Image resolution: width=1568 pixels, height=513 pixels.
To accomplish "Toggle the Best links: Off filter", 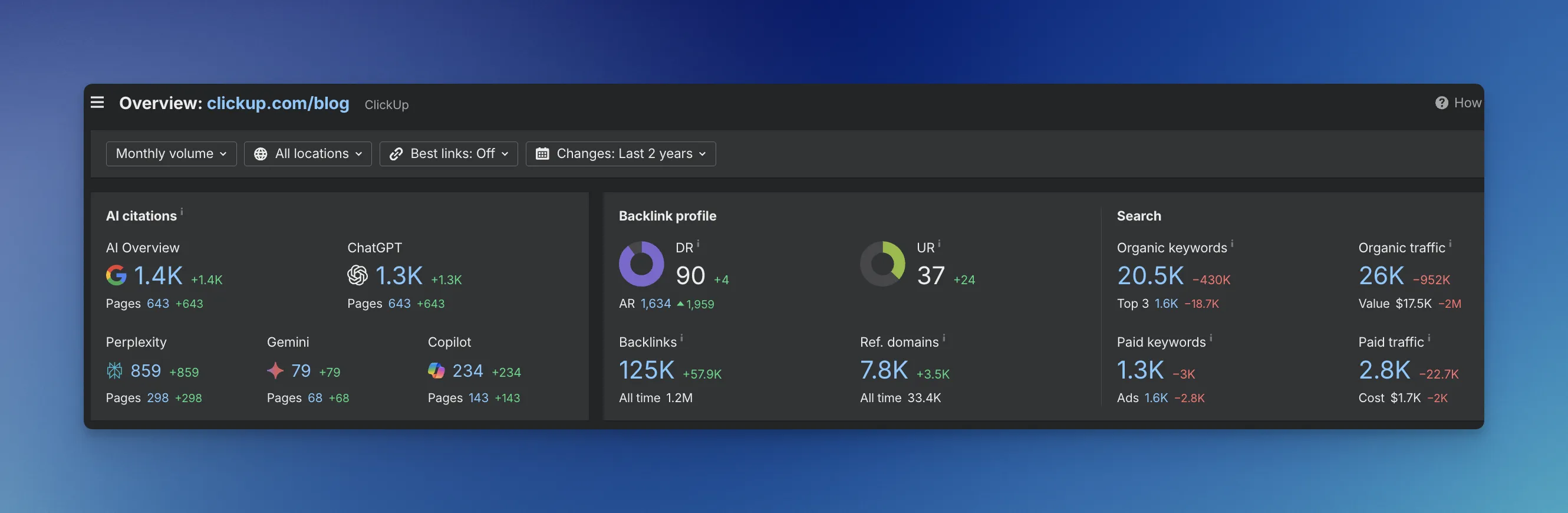I will [448, 153].
